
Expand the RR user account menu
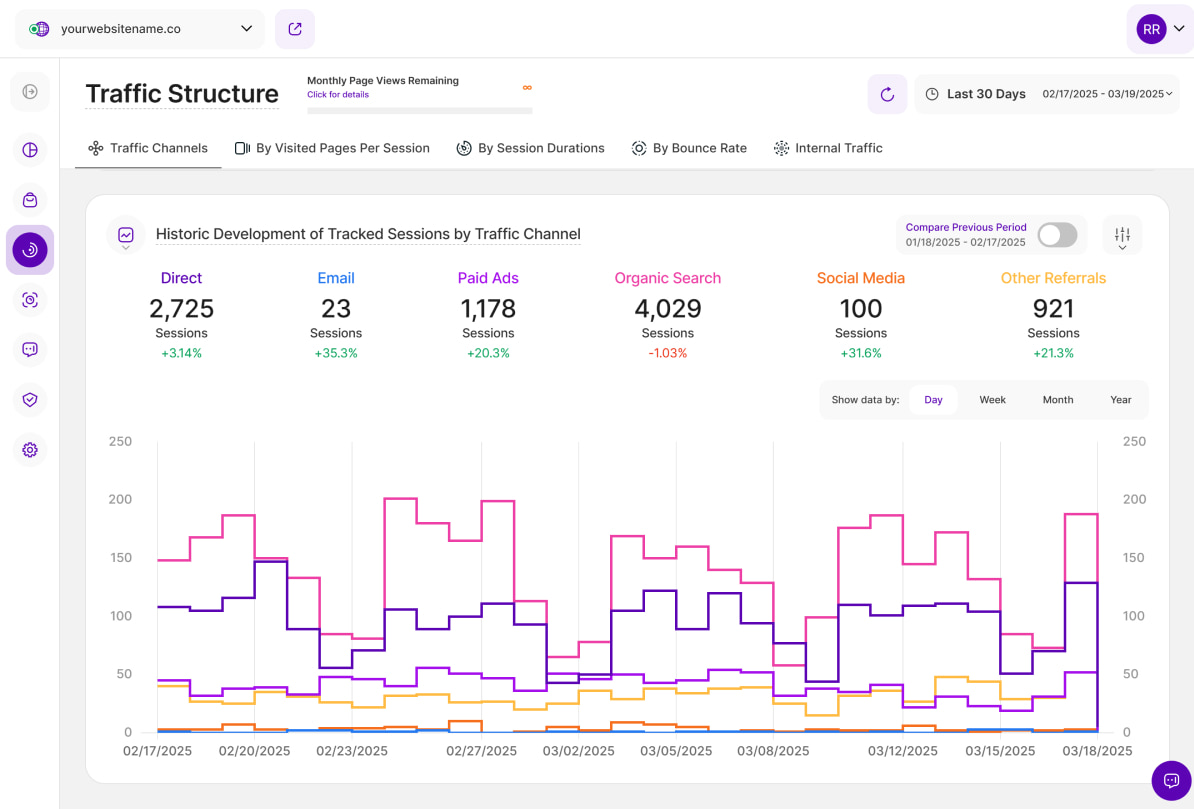pyautogui.click(x=1160, y=29)
